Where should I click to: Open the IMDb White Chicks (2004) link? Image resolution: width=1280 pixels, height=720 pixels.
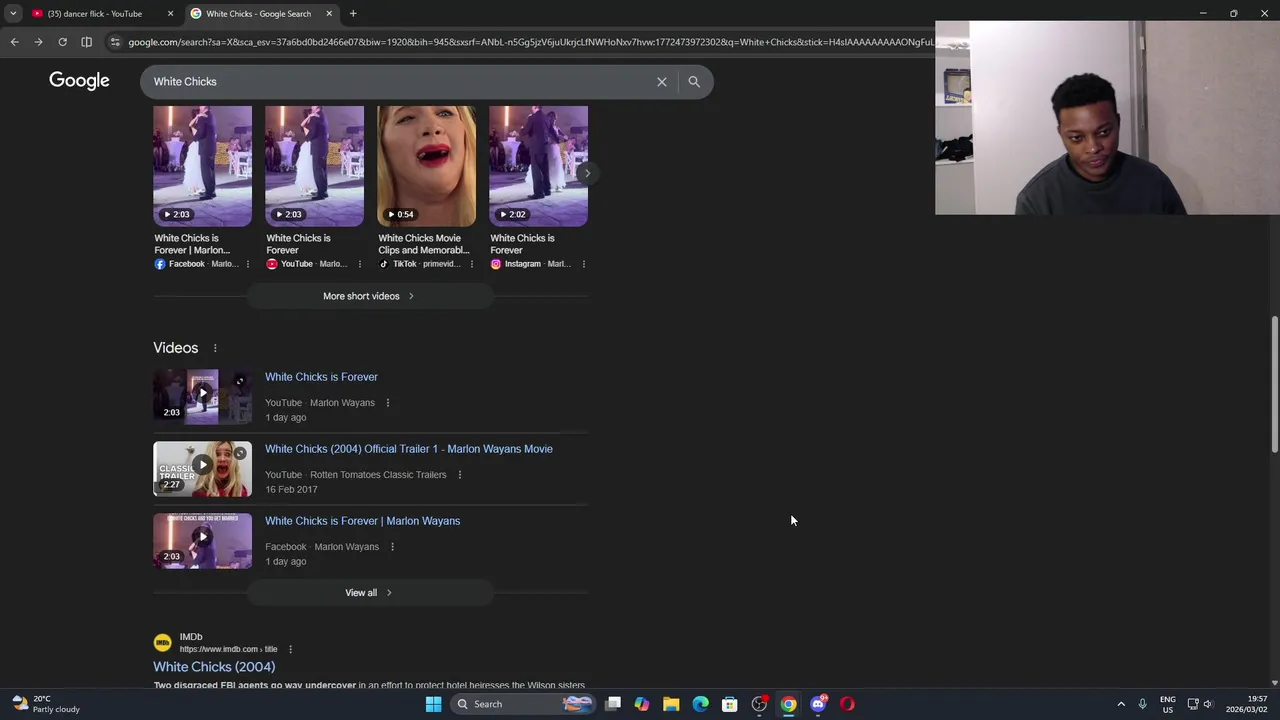(214, 667)
